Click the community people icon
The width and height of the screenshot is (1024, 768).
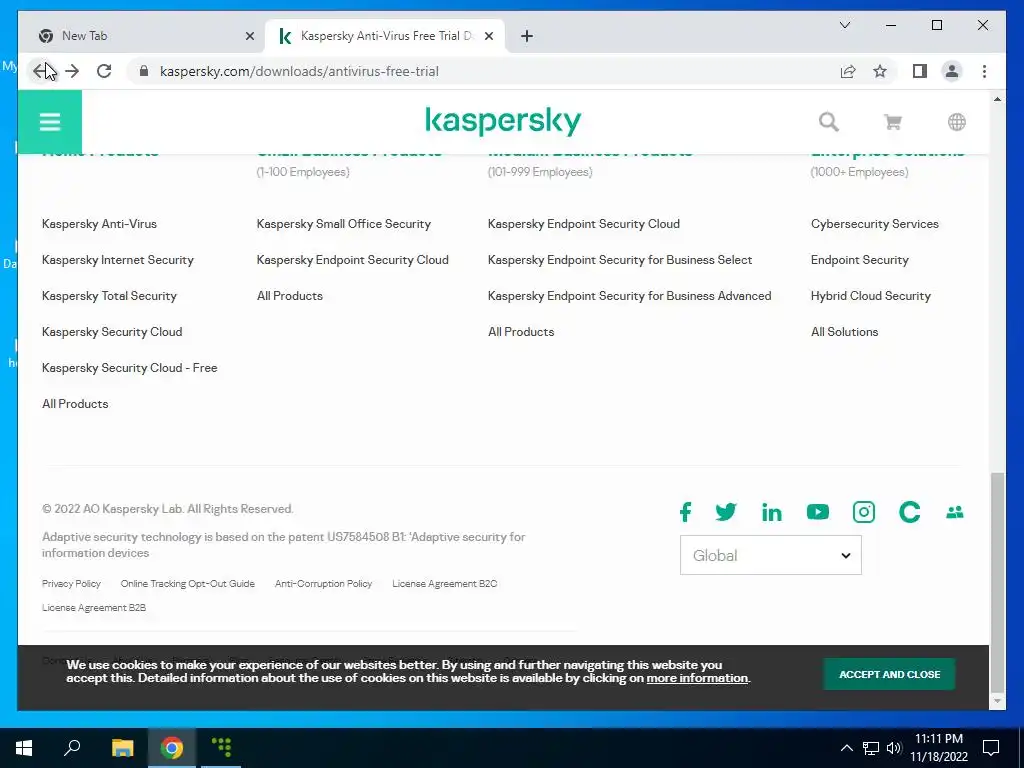tap(954, 512)
